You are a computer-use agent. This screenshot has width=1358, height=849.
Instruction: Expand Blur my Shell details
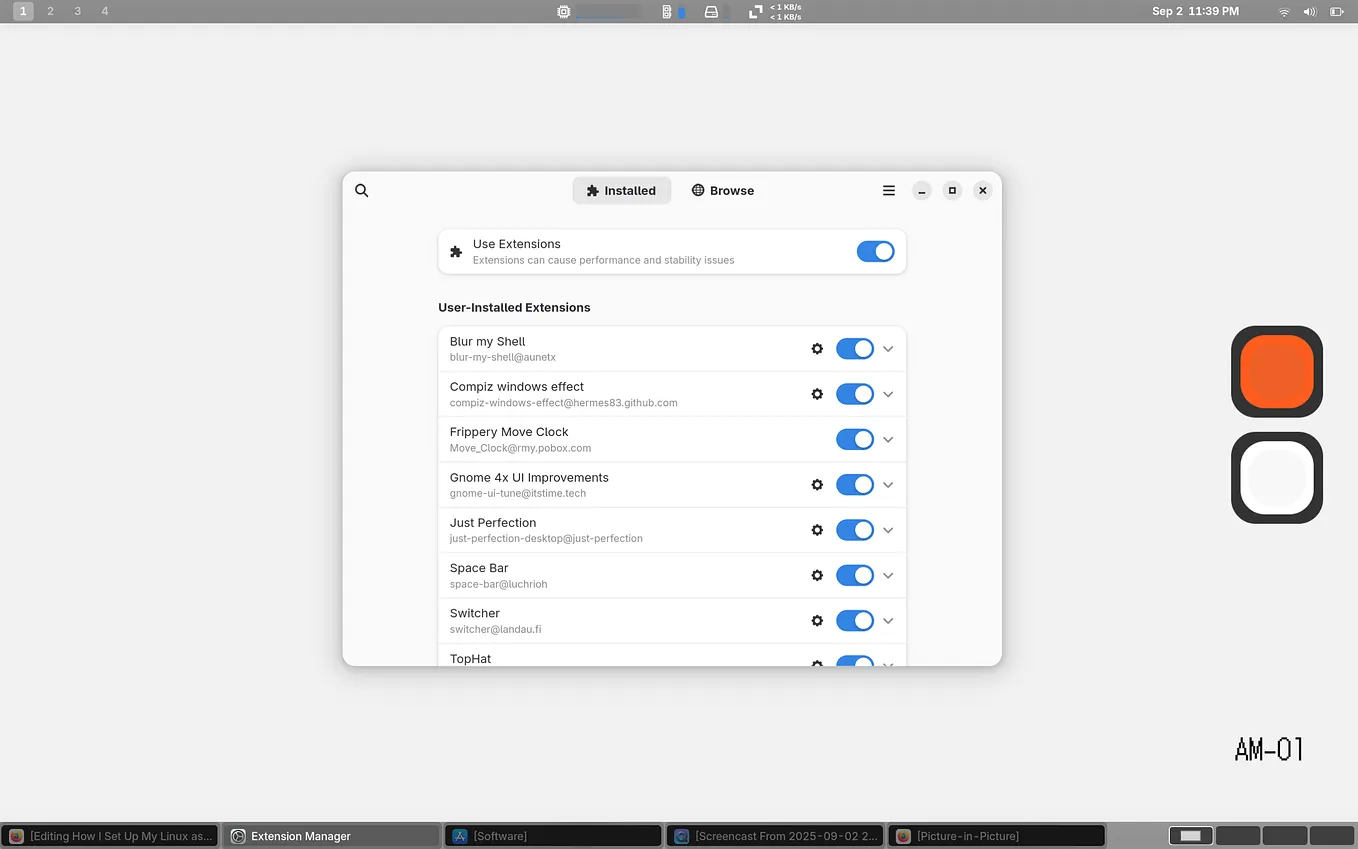(887, 348)
